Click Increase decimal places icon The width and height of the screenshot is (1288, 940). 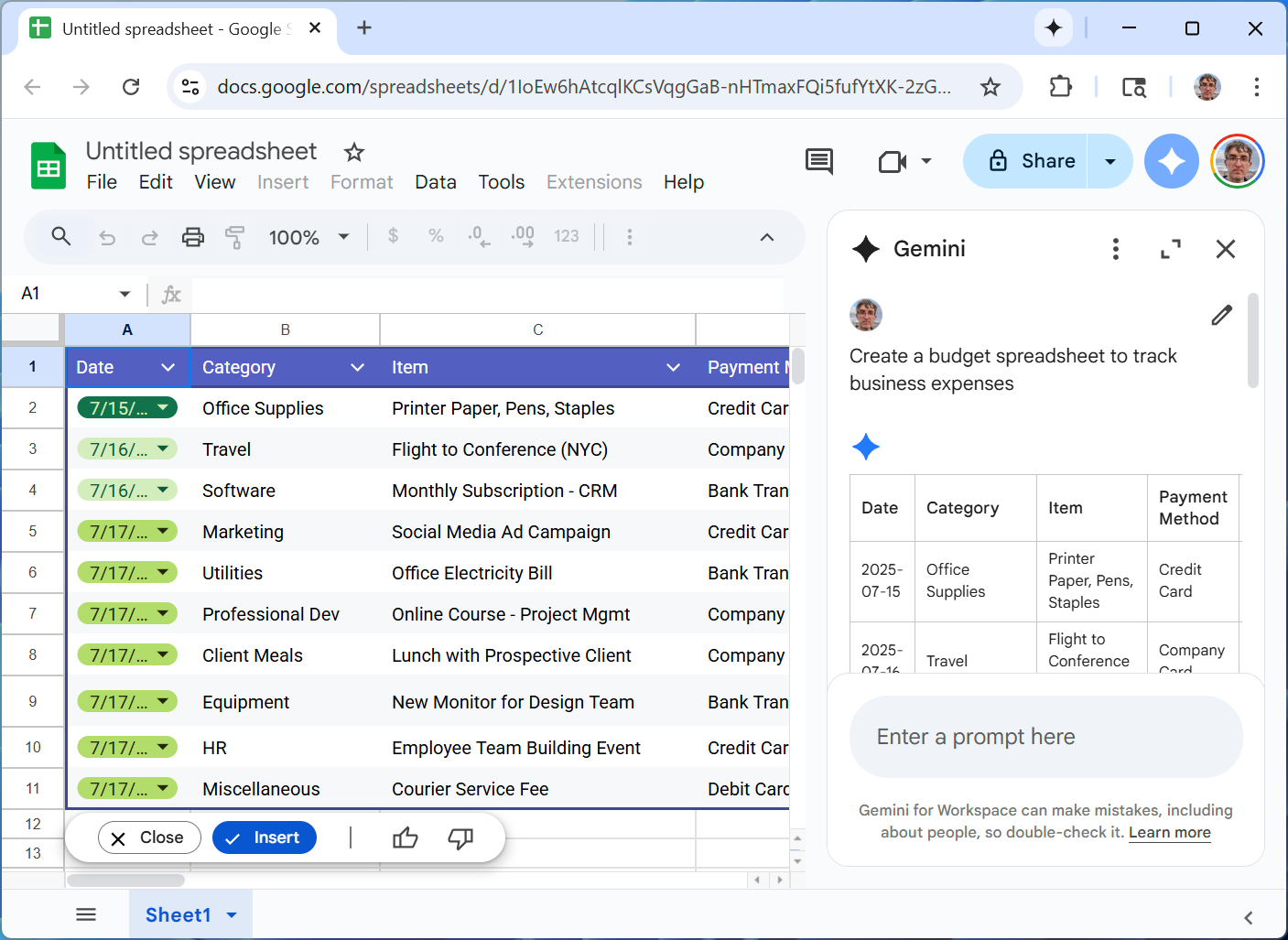pos(523,237)
